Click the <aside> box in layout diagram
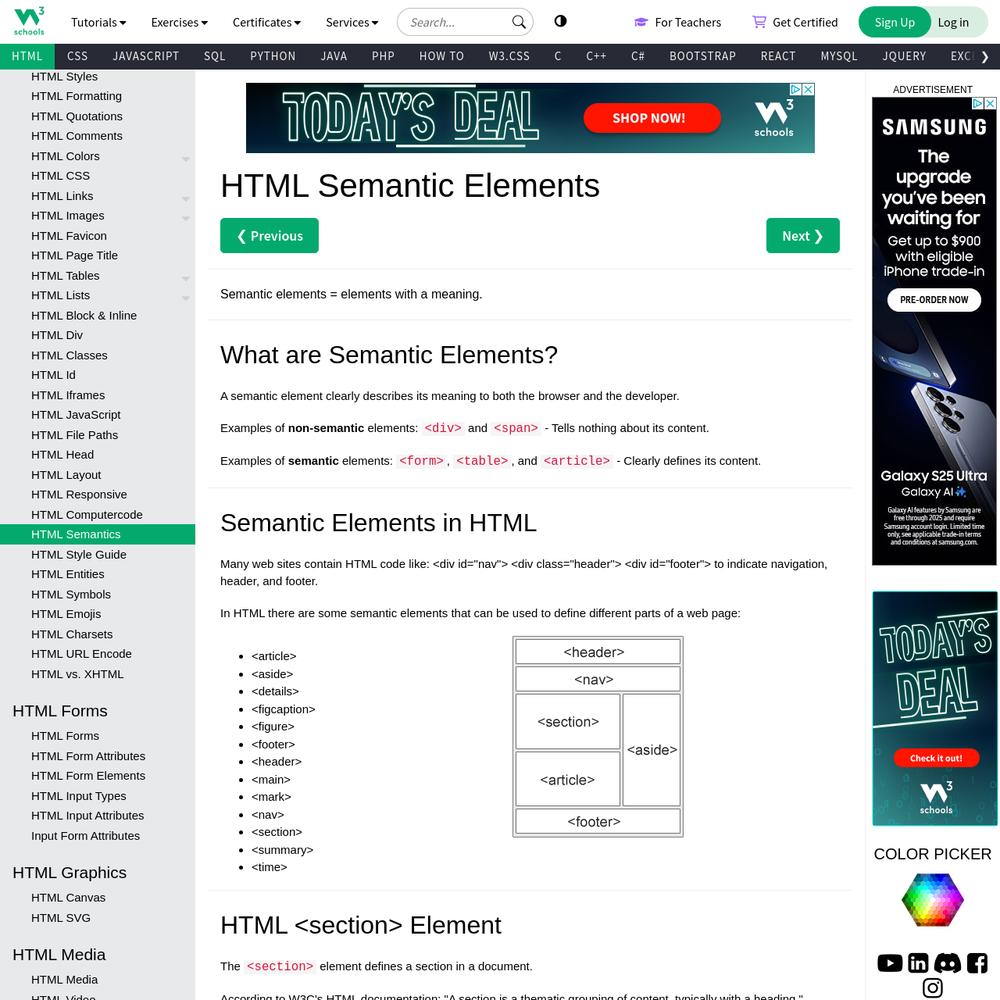 click(x=651, y=750)
